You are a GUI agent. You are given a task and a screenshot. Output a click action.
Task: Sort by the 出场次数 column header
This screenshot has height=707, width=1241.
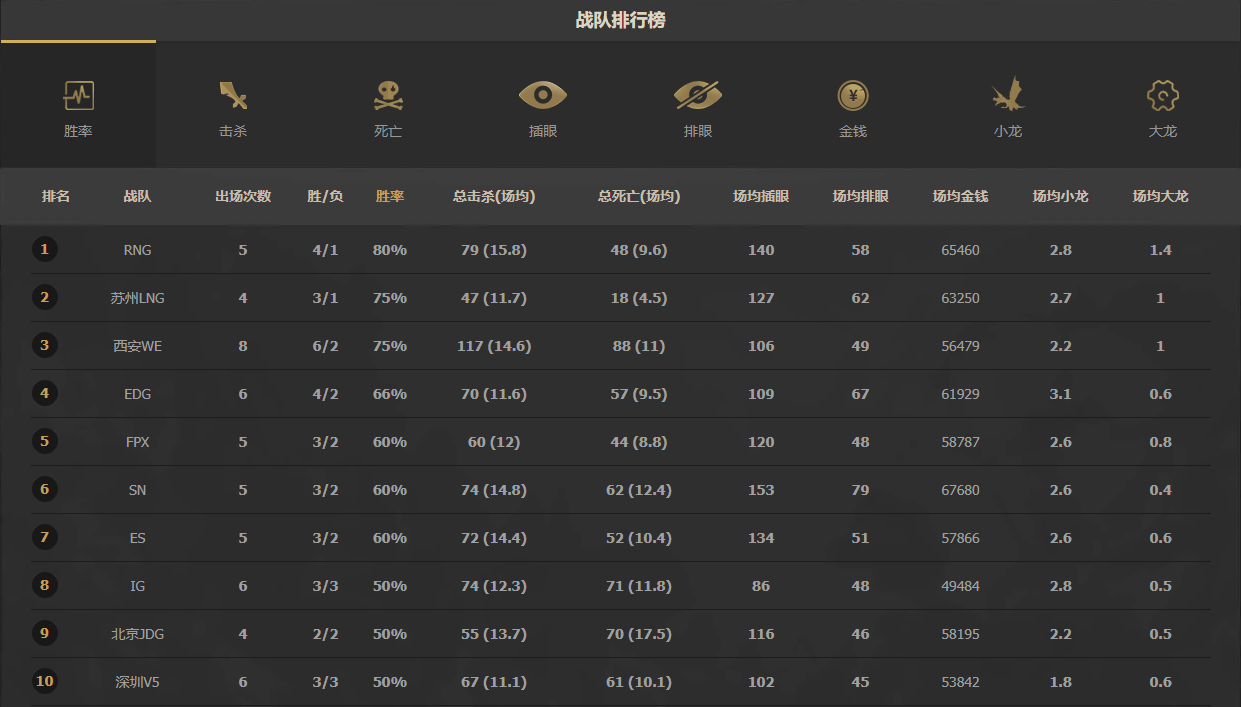pyautogui.click(x=243, y=197)
